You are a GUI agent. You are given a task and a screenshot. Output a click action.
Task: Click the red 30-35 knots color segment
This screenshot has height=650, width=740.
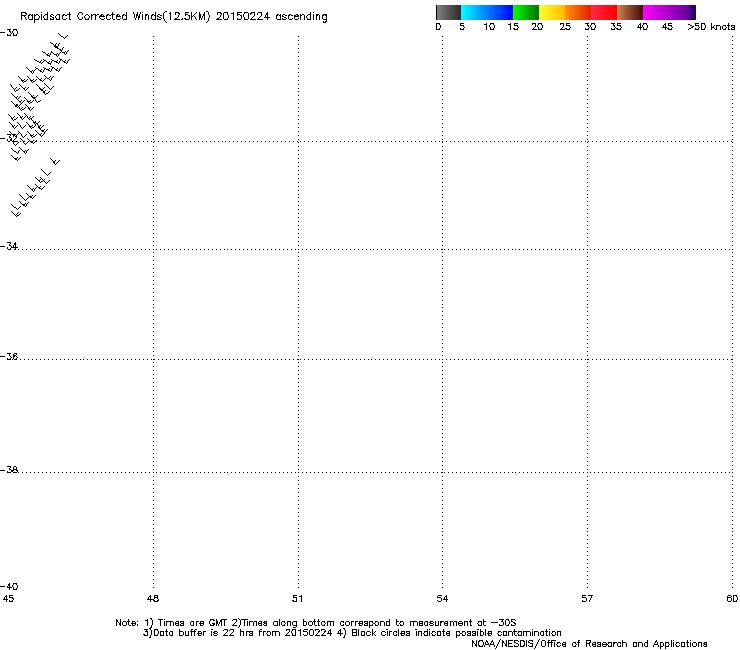click(604, 12)
